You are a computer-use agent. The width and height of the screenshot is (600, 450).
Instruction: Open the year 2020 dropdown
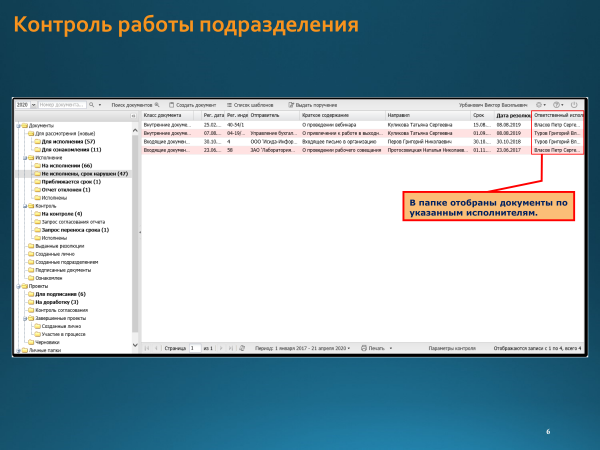24,104
